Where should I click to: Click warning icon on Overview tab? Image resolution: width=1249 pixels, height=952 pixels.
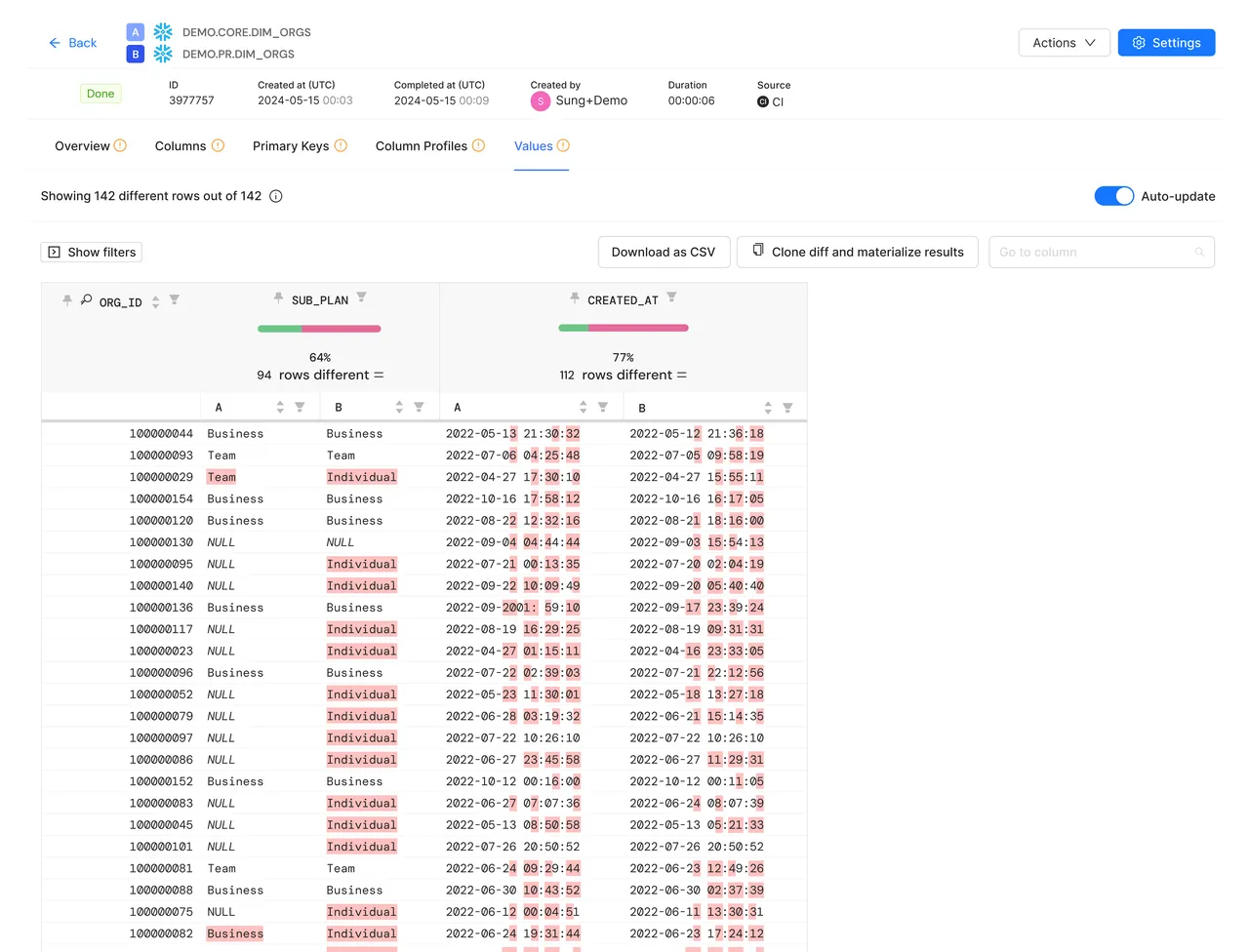pos(120,145)
